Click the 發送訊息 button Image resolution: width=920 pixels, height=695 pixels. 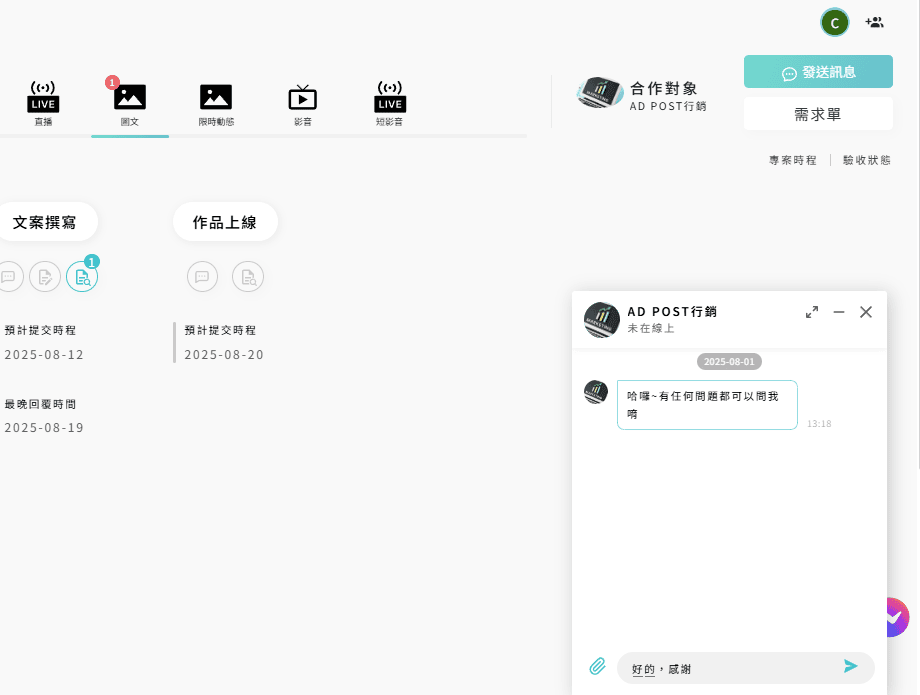(818, 72)
